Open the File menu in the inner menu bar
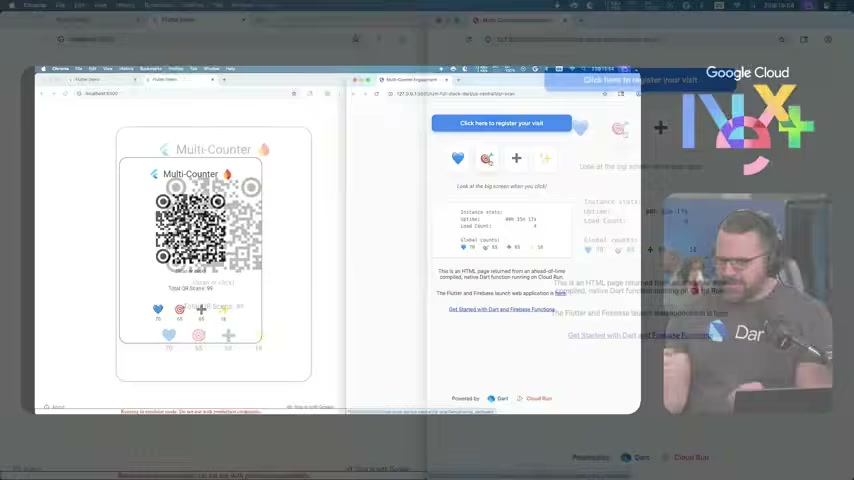This screenshot has height=480, width=854. tap(78, 69)
